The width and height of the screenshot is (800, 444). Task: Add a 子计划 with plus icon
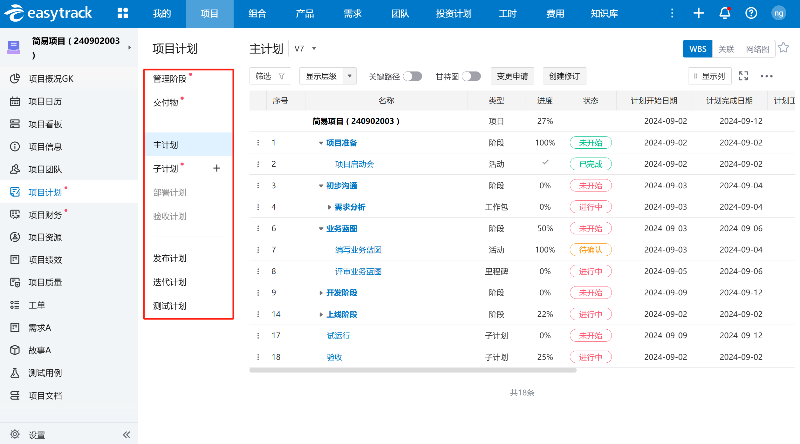tap(216, 168)
